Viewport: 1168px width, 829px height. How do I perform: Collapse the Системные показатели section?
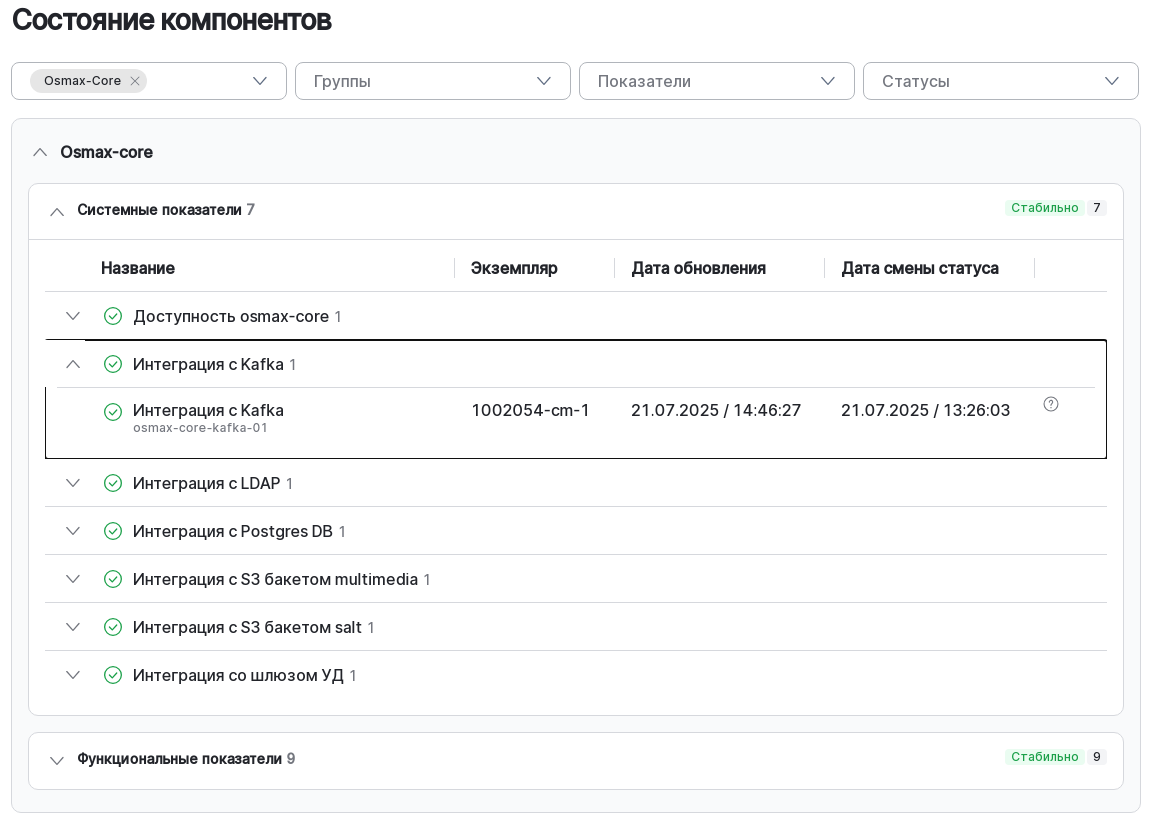[x=57, y=211]
